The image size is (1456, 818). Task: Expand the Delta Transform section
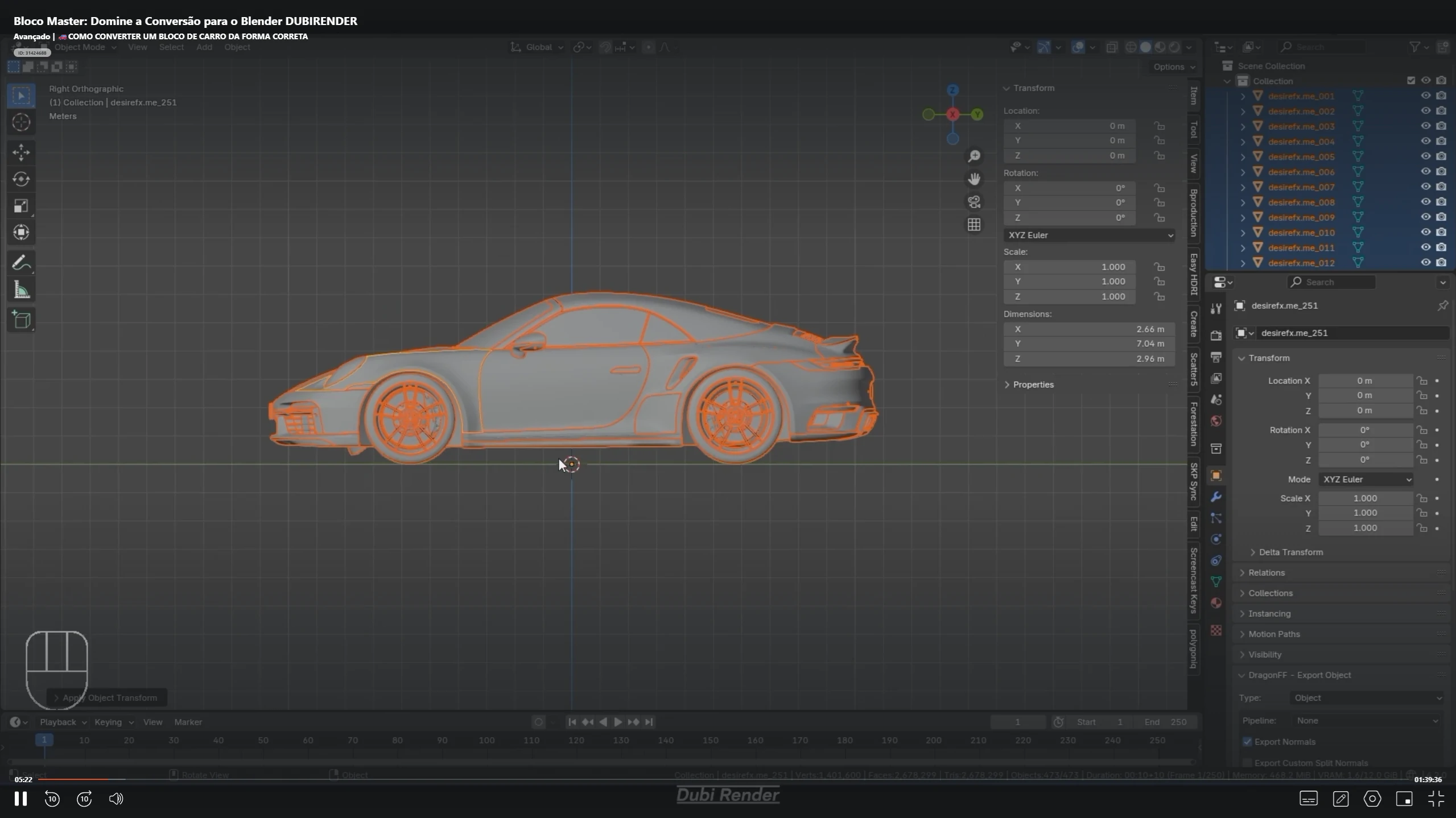[x=1290, y=552]
